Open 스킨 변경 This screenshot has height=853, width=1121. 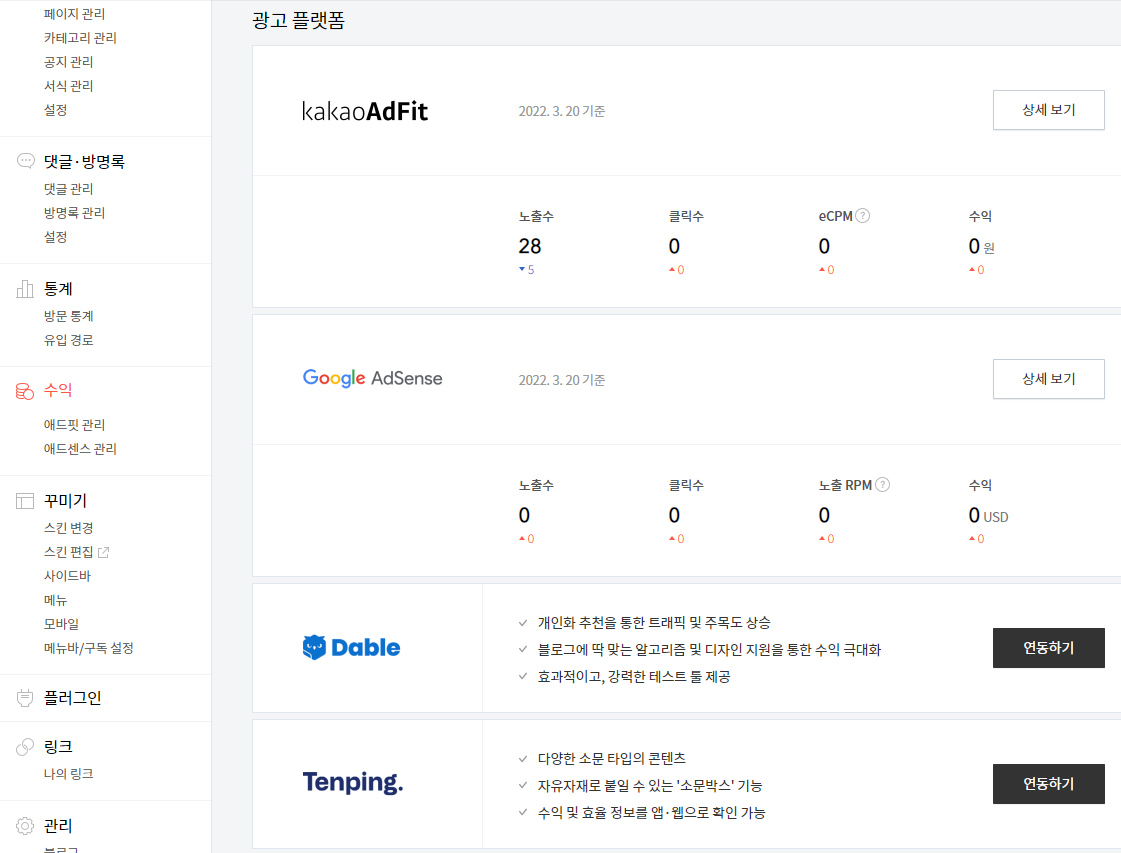pos(69,528)
